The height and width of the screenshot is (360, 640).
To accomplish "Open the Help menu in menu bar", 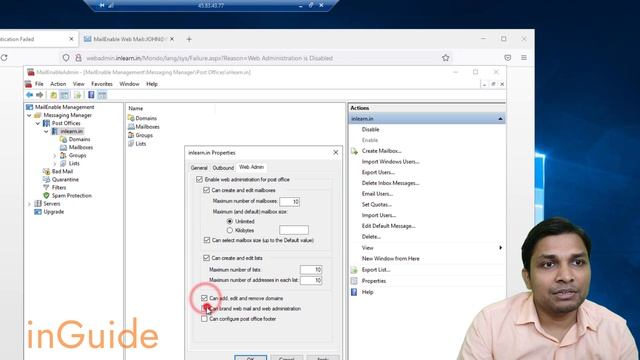I will [x=152, y=84].
